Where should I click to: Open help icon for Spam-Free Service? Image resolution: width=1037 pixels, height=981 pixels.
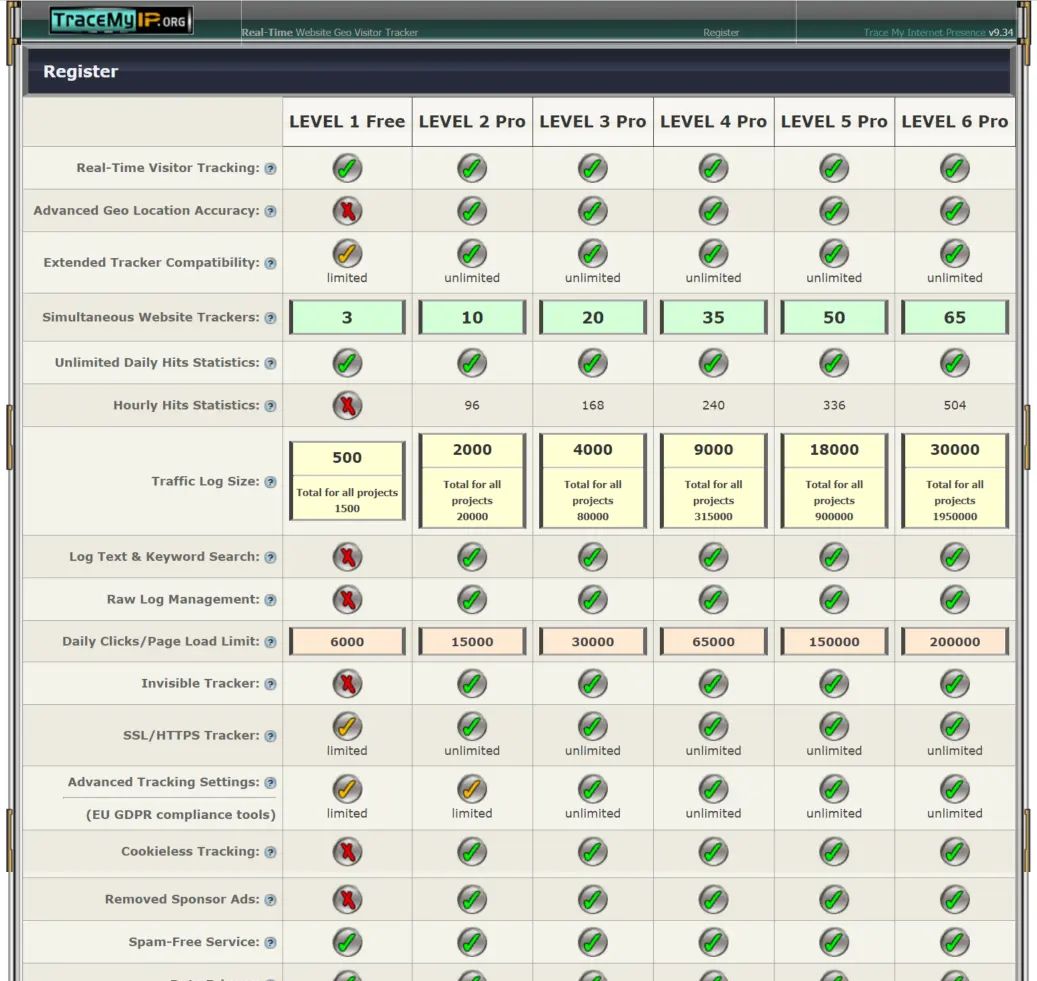coord(270,943)
